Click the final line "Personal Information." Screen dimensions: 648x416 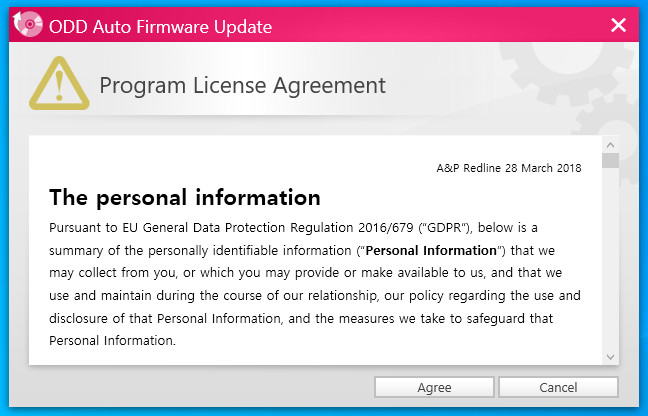[112, 340]
